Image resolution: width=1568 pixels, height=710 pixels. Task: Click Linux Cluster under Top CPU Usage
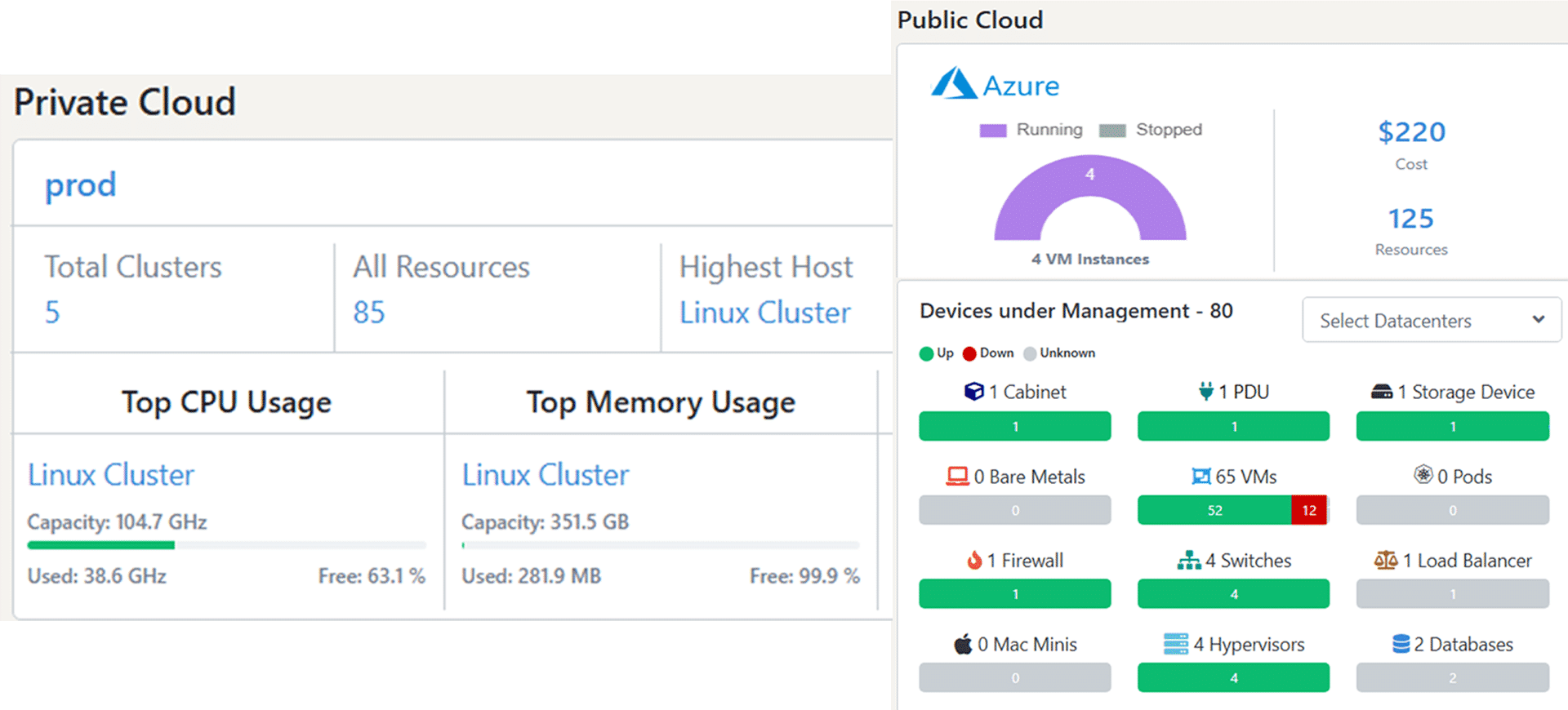click(111, 475)
